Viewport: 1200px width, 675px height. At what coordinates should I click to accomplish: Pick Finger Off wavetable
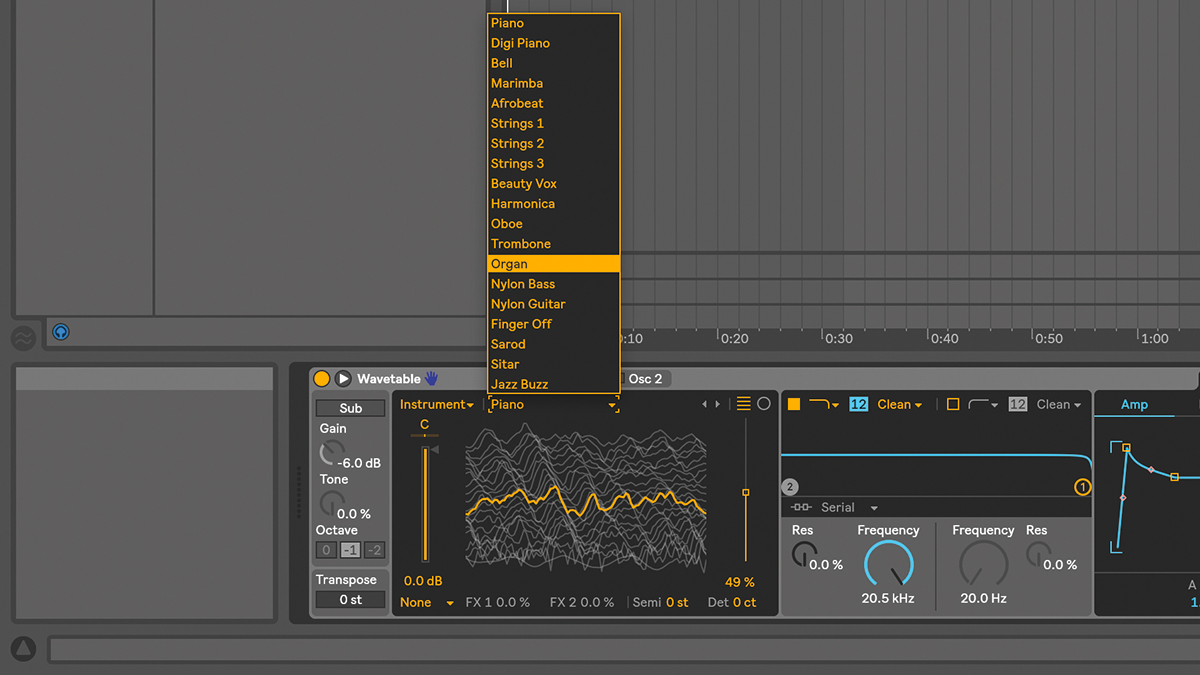coord(554,324)
